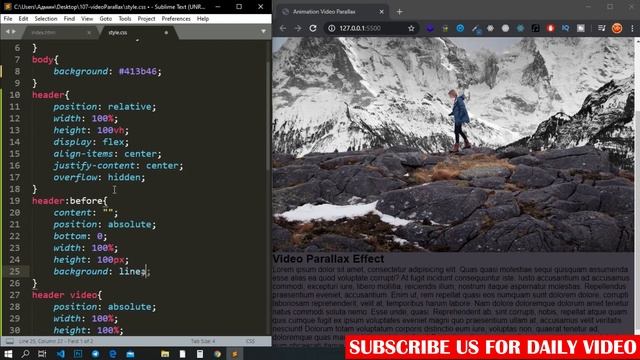The image size is (640, 360).
Task: Go forward in the browser
Action: point(298,28)
